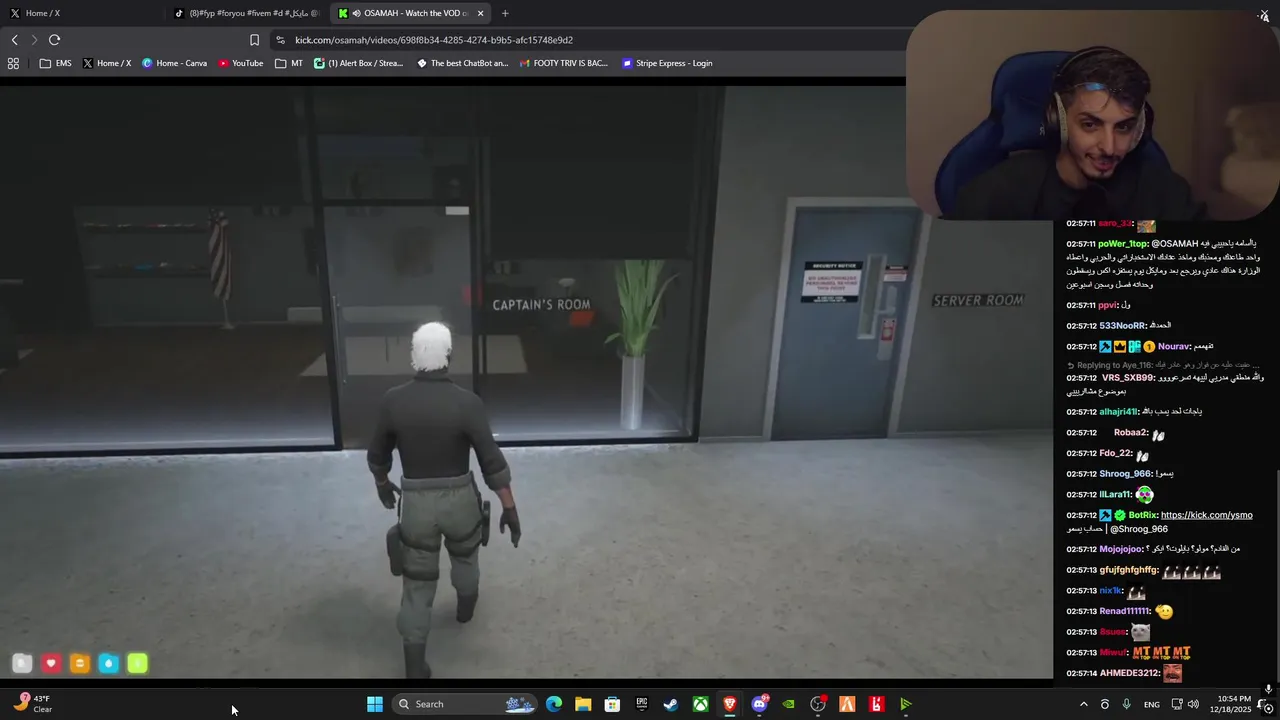
Task: Select the Nourav chat username
Action: [1172, 346]
